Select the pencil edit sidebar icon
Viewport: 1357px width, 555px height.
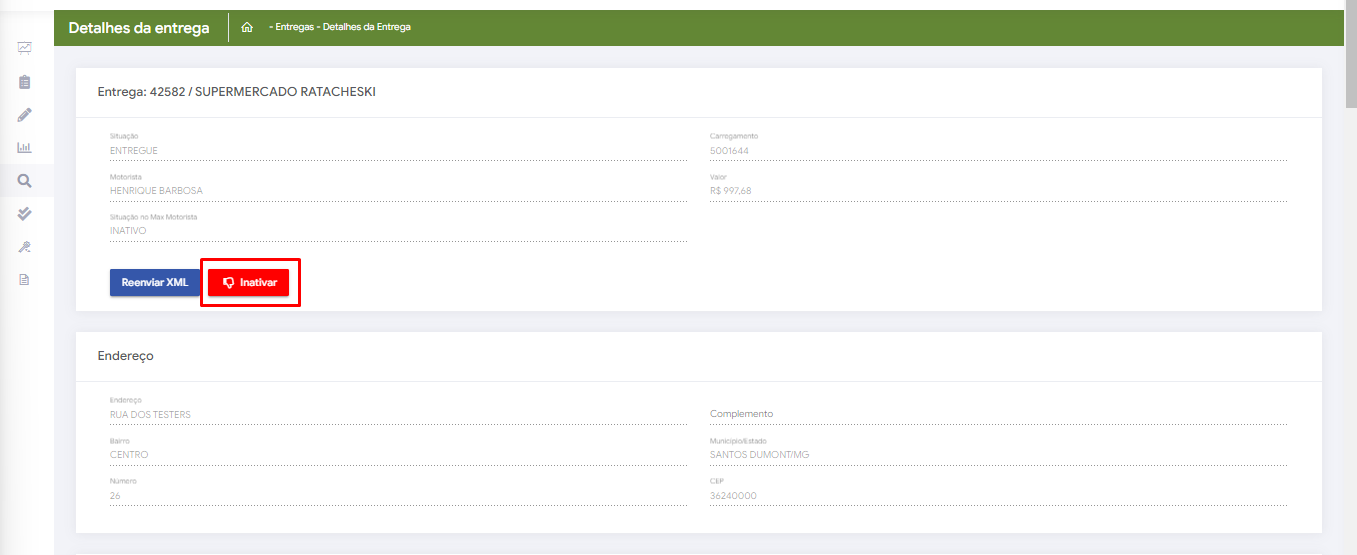point(25,114)
